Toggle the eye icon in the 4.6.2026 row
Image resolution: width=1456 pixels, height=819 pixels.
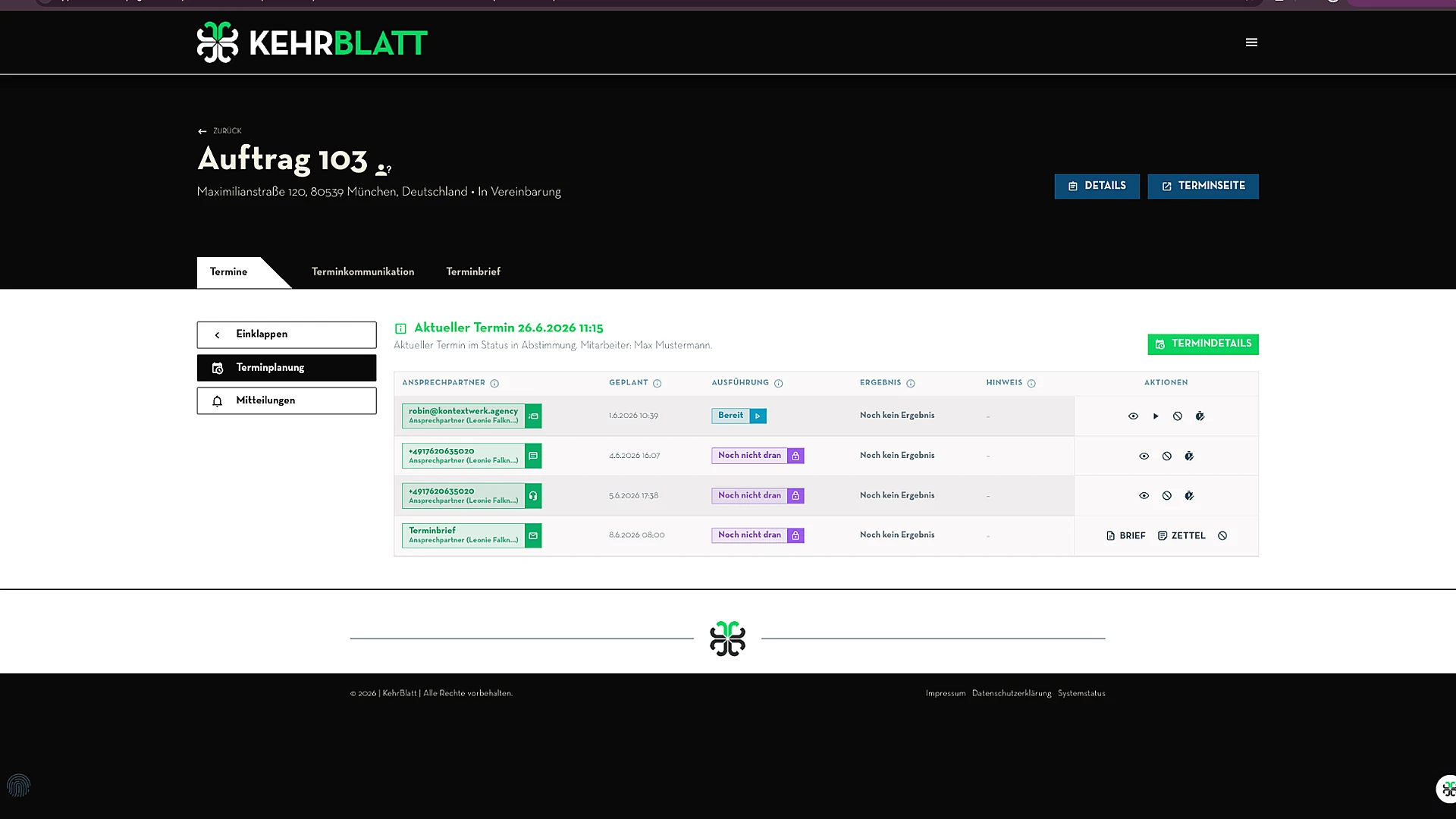[1144, 456]
